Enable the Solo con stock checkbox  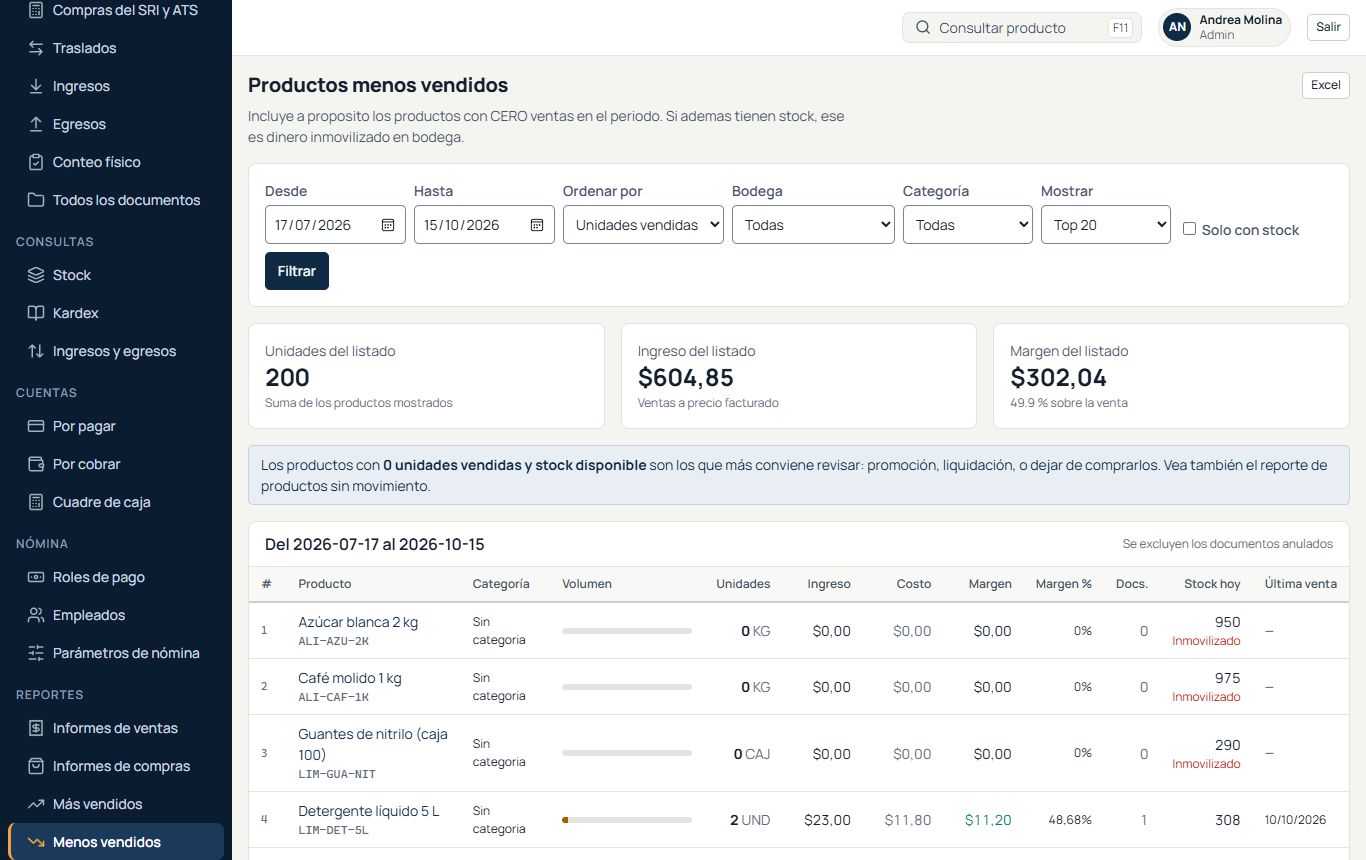[1189, 229]
